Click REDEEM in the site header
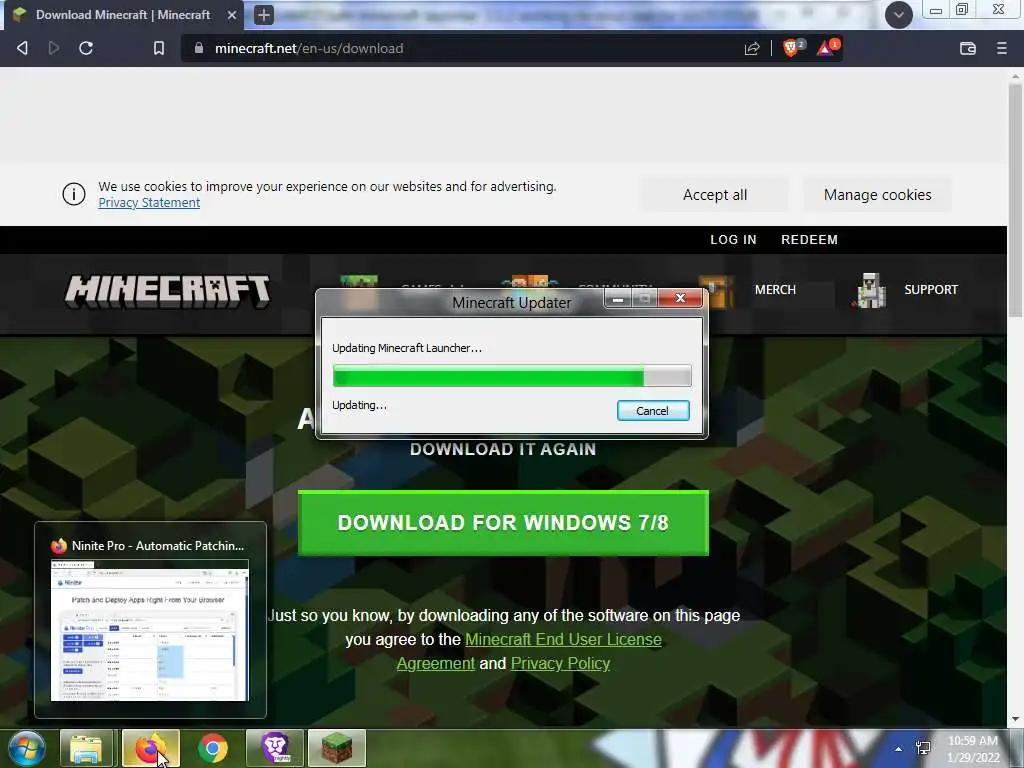This screenshot has width=1024, height=768. point(809,240)
